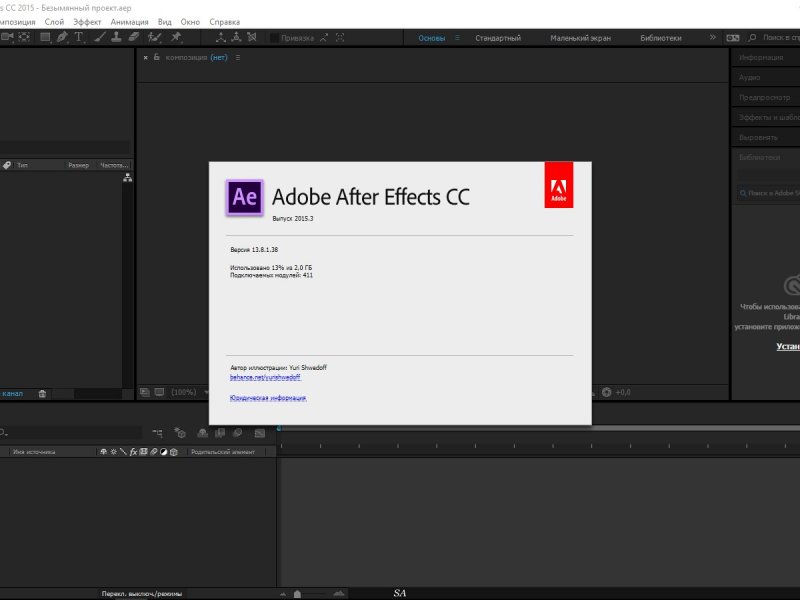Switch to World Axis mode

pos(236,37)
